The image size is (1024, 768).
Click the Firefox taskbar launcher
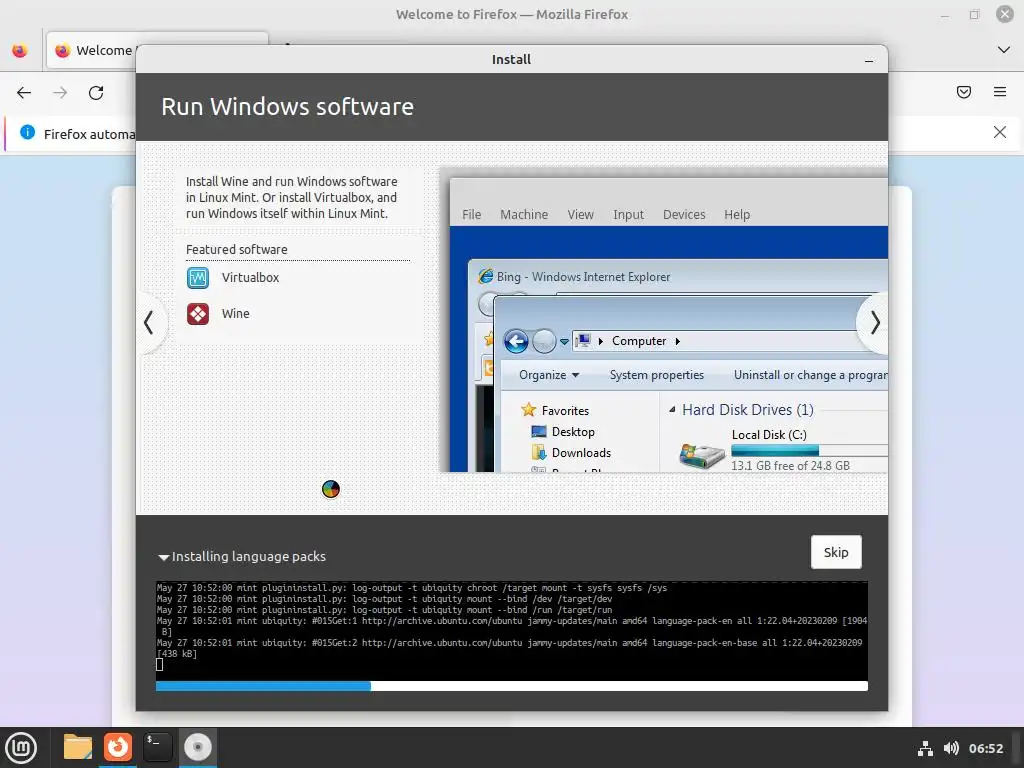[118, 747]
